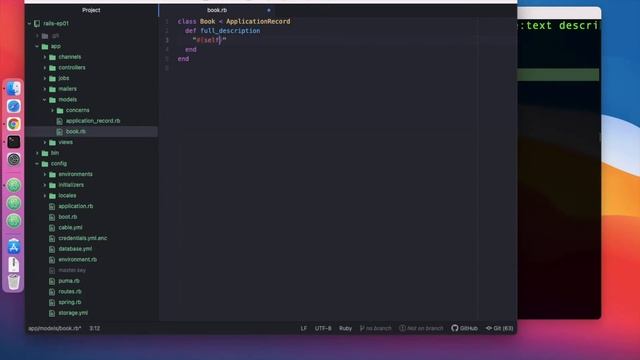Click the 'class Book < ApplicationRecord' line
The width and height of the screenshot is (640, 360).
(234, 21)
